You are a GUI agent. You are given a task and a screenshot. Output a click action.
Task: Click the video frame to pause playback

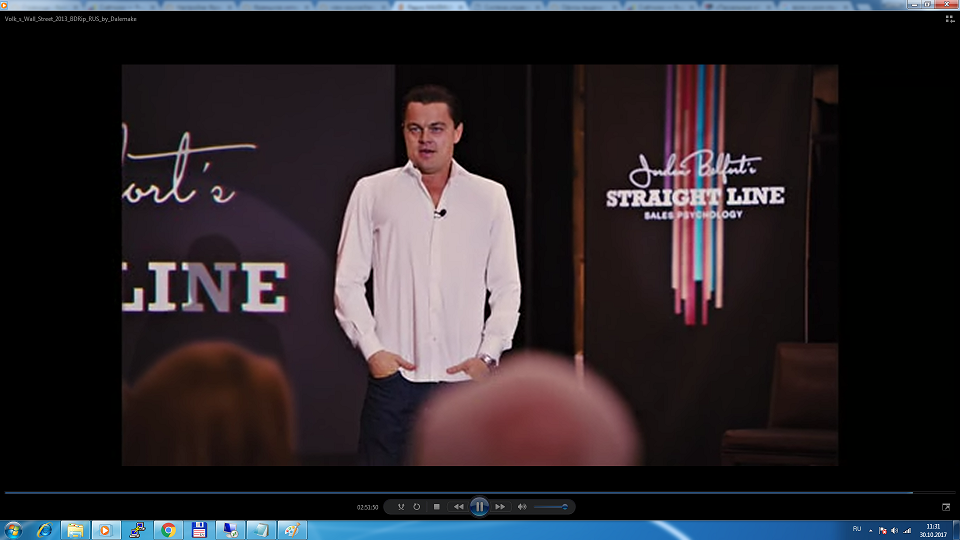pos(479,265)
